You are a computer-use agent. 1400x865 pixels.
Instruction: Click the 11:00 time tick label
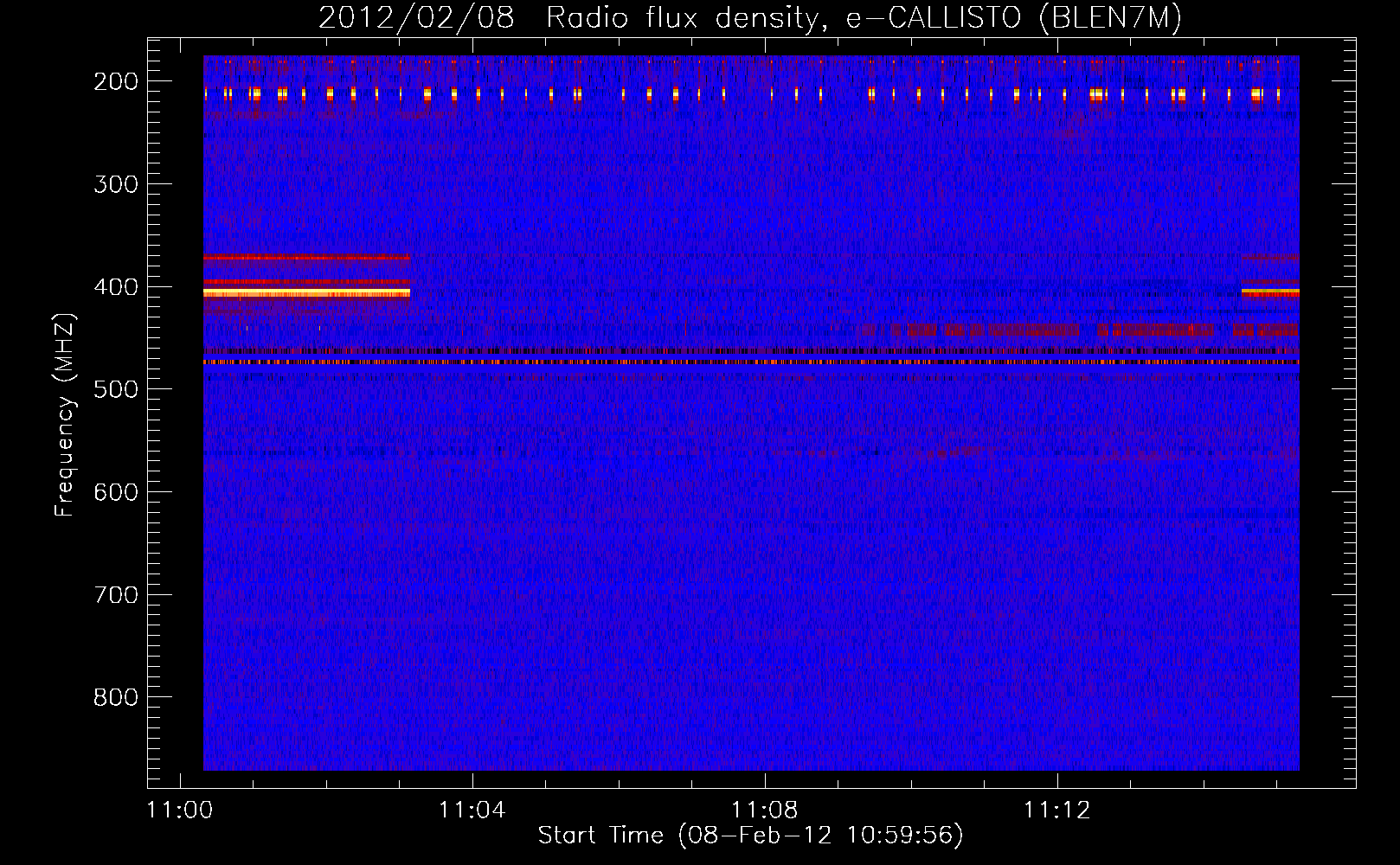180,811
